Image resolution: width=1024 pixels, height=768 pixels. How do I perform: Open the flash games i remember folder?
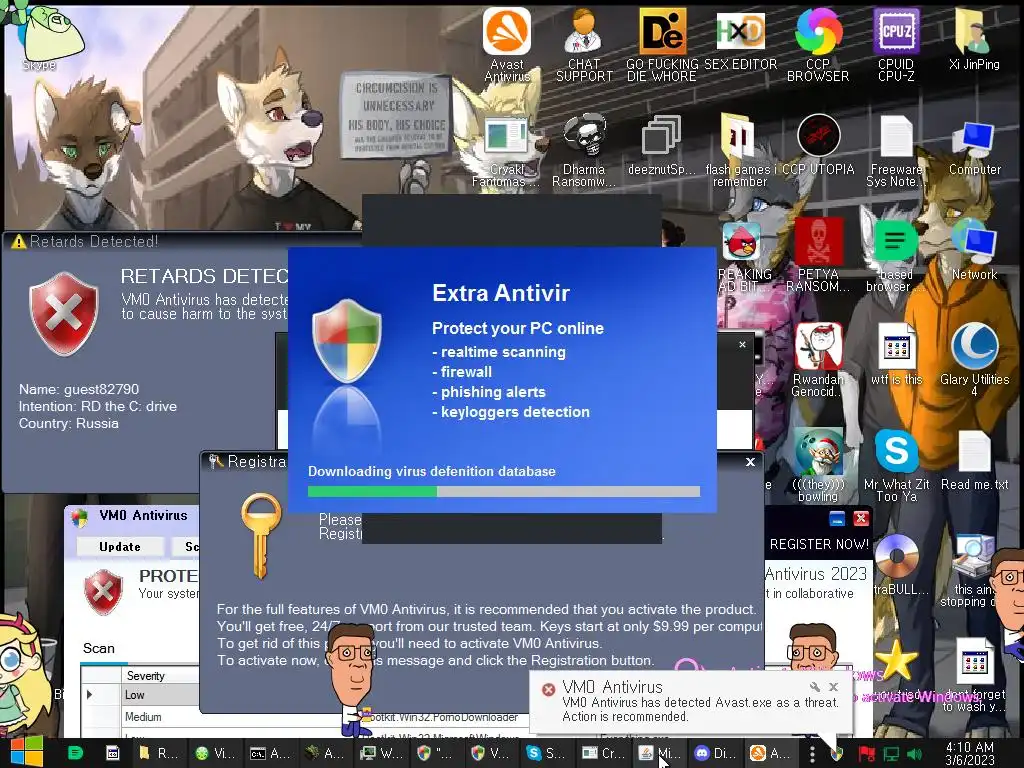tap(740, 150)
